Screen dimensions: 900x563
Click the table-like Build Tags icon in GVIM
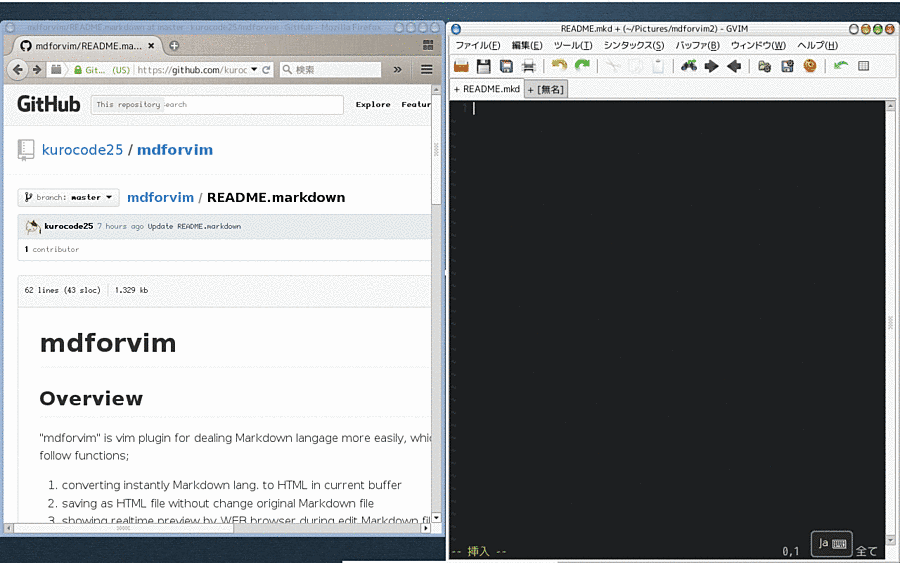(863, 66)
